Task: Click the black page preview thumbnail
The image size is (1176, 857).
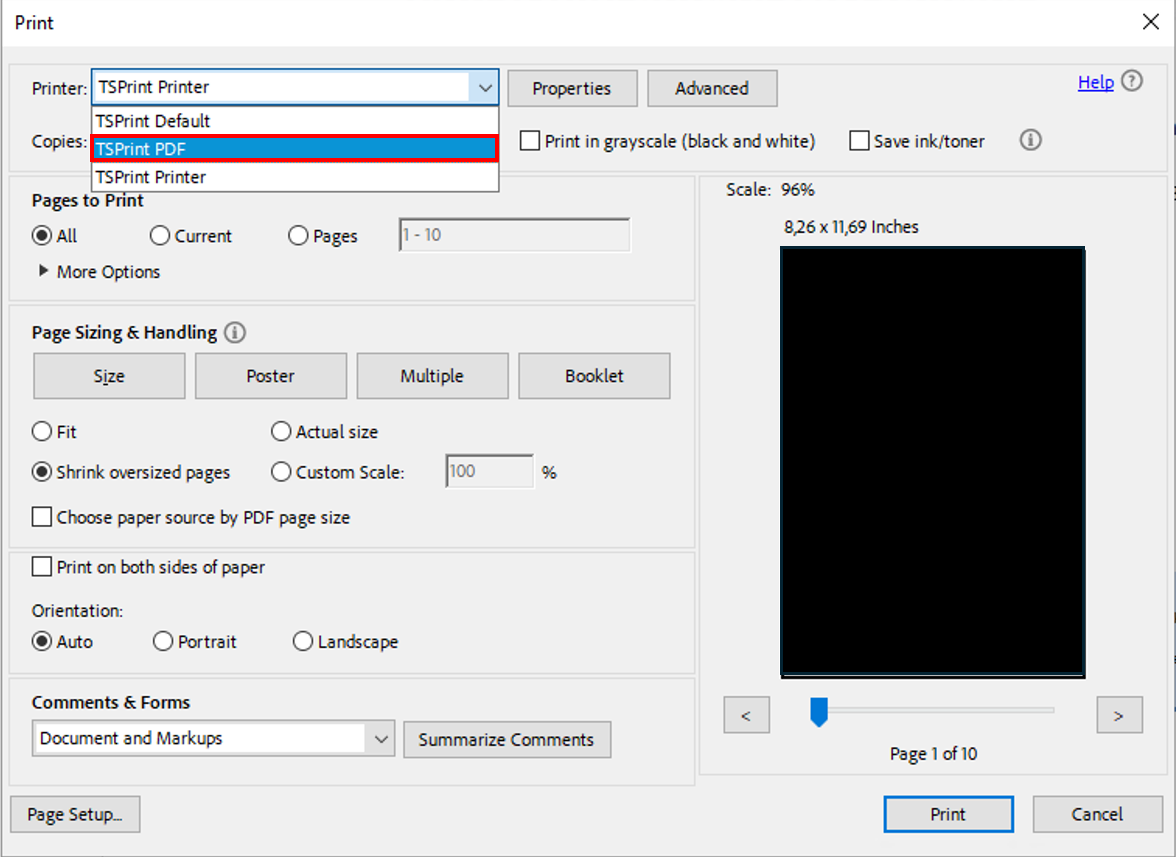Action: [x=932, y=462]
